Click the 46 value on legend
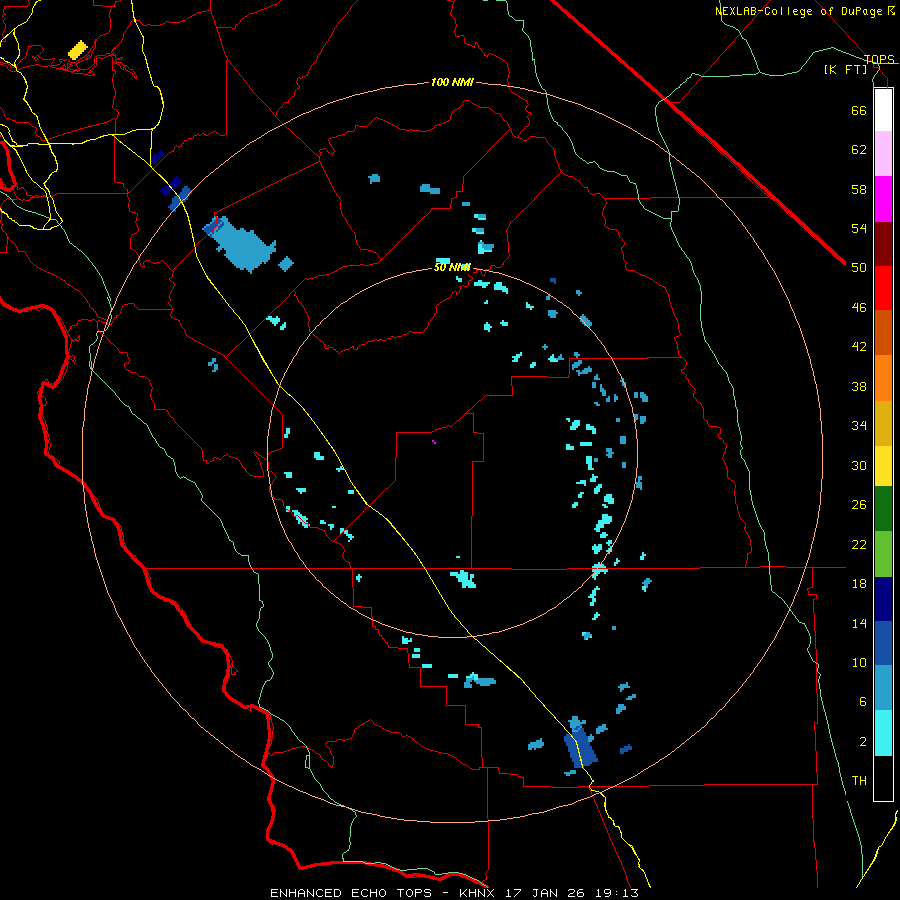The height and width of the screenshot is (900, 900). [859, 308]
